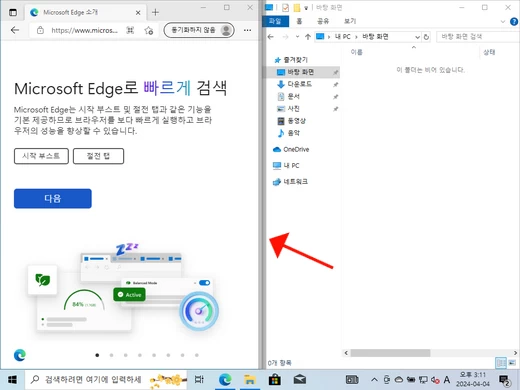
Task: Open Edge tab actions menu icon
Action: click(x=13, y=13)
